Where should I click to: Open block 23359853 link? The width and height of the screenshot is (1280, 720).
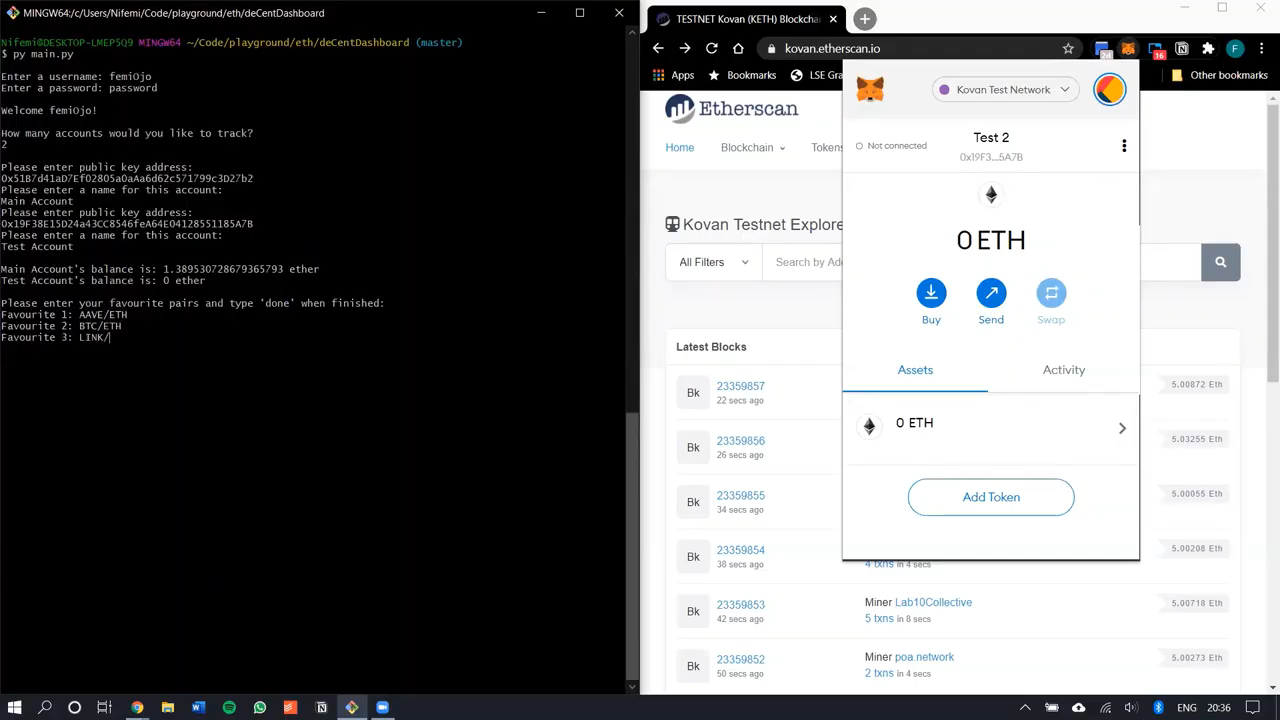tap(741, 604)
